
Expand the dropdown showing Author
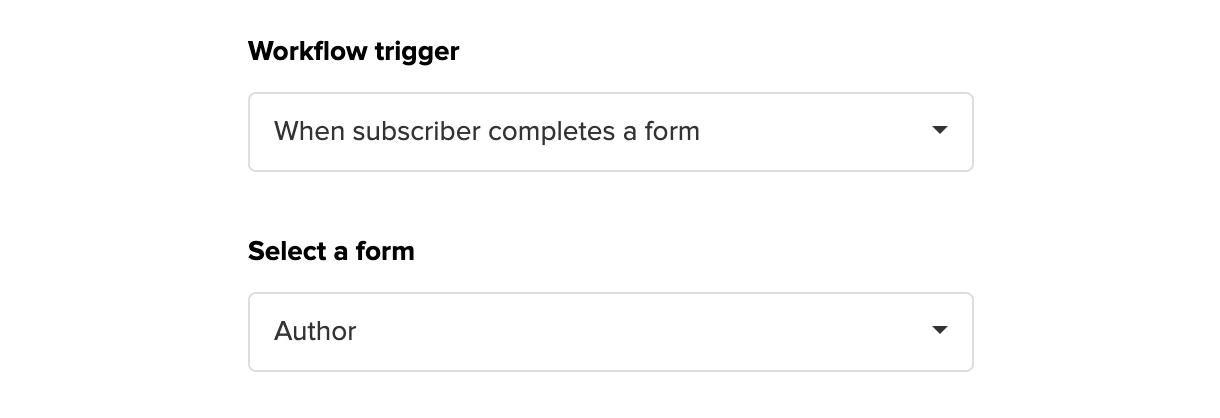610,332
